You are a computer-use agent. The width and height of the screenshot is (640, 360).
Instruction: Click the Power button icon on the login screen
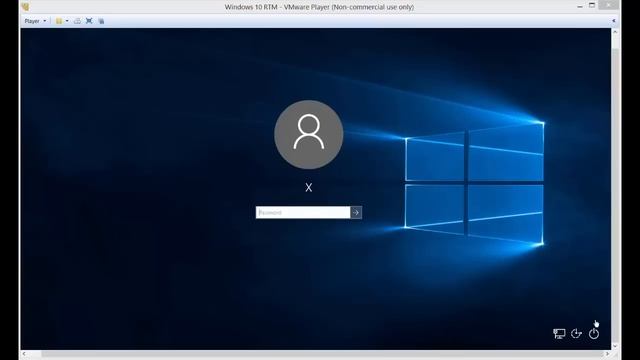[x=594, y=333]
